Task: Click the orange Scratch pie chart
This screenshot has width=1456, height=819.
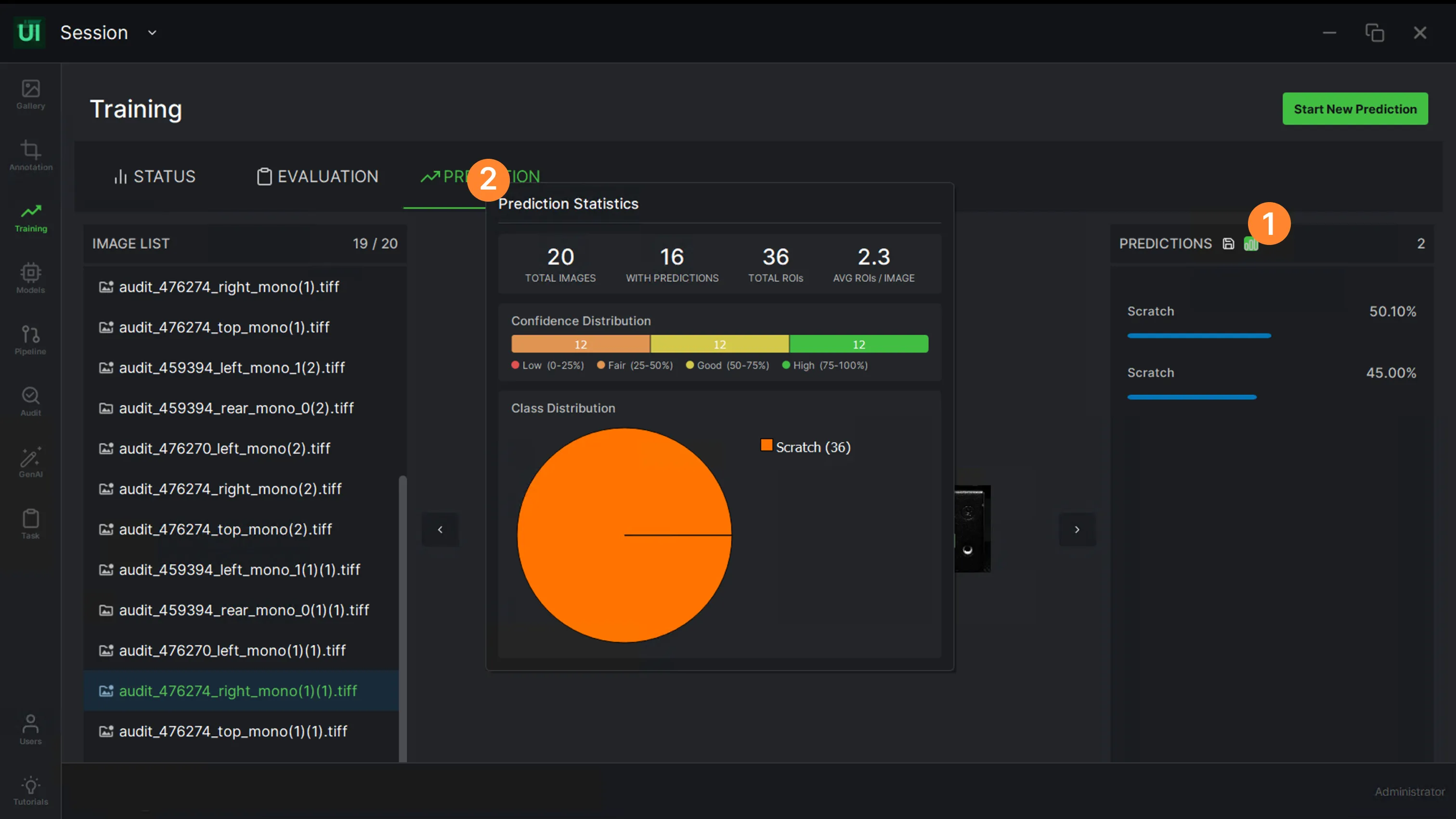Action: click(624, 535)
